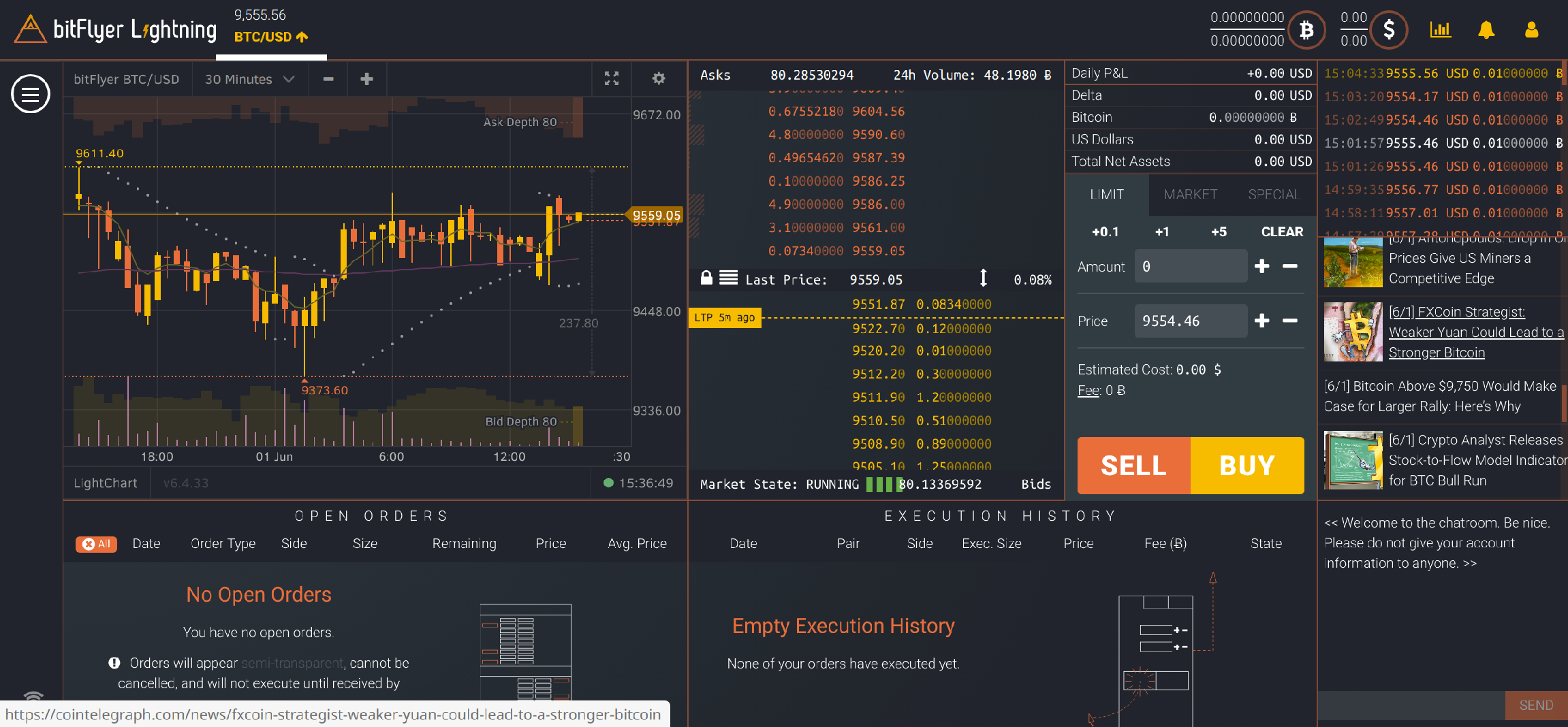The width and height of the screenshot is (1568, 727).
Task: Focus the Price input field
Action: pos(1191,321)
